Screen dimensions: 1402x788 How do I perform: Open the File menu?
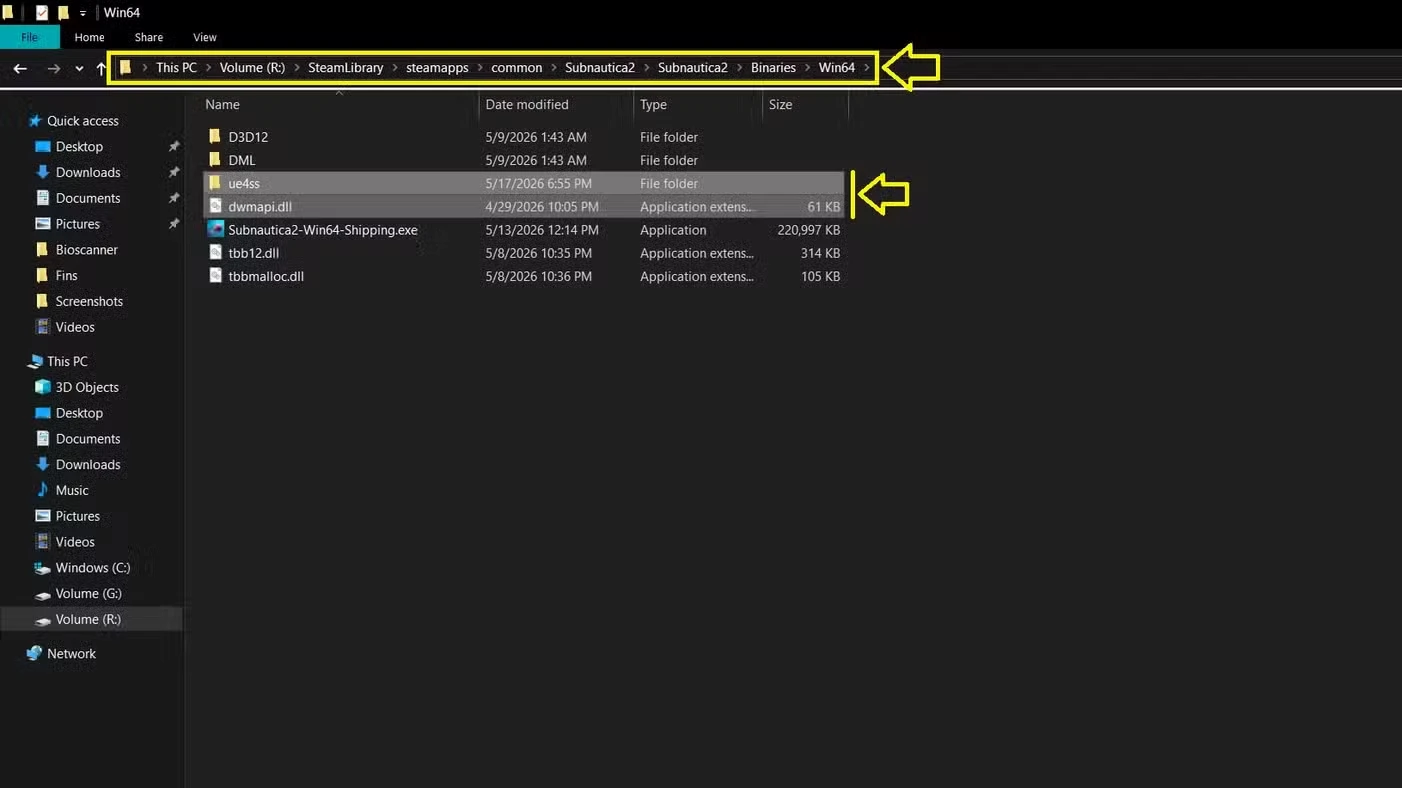[30, 37]
